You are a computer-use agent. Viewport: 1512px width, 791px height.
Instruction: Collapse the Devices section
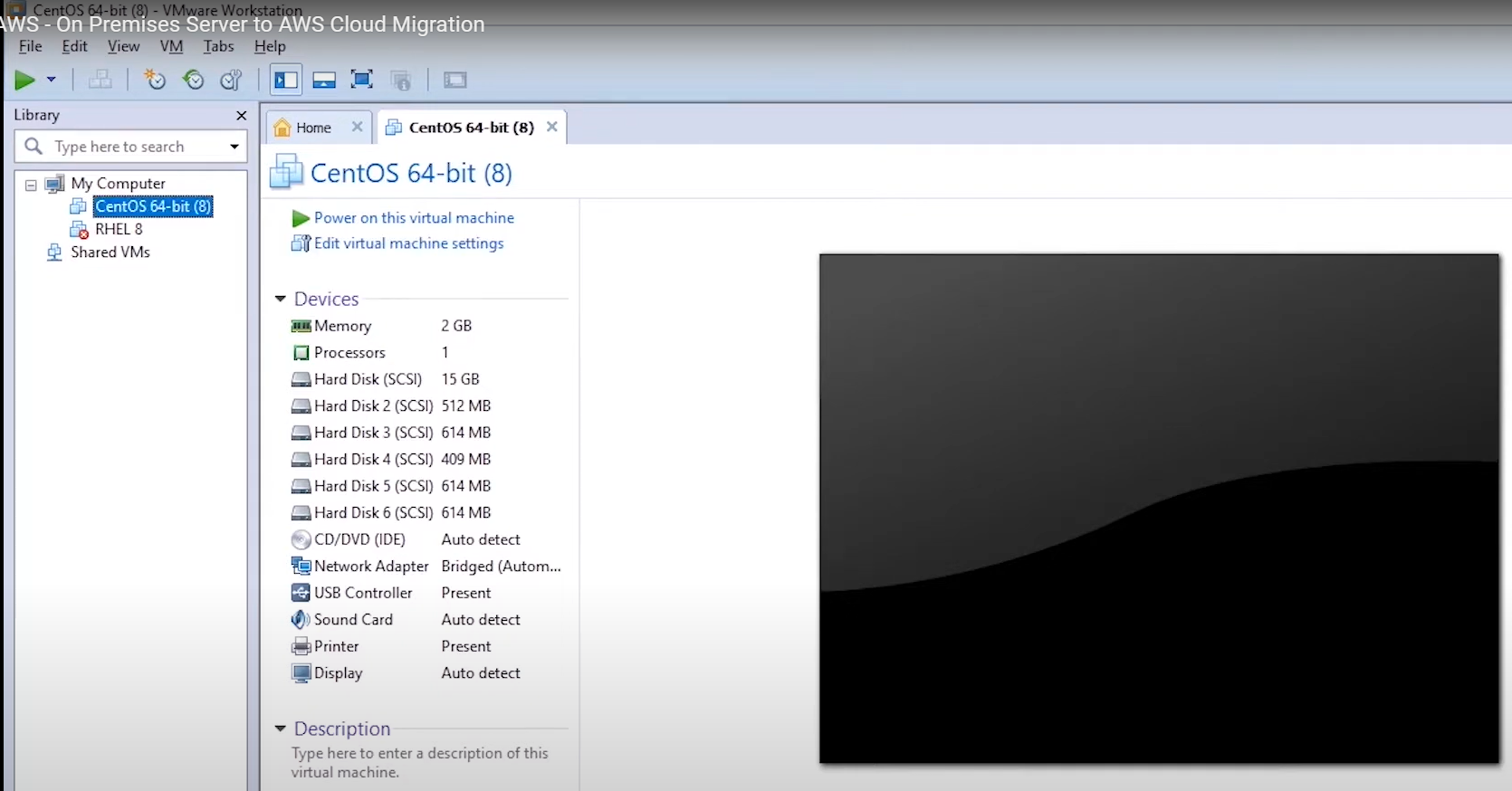(x=280, y=299)
